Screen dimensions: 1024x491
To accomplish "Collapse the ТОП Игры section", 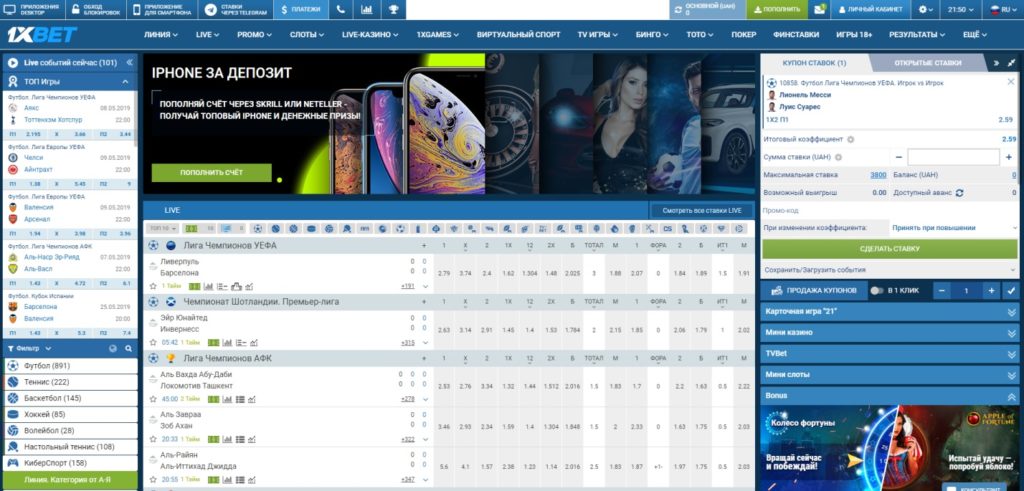I will click(125, 82).
